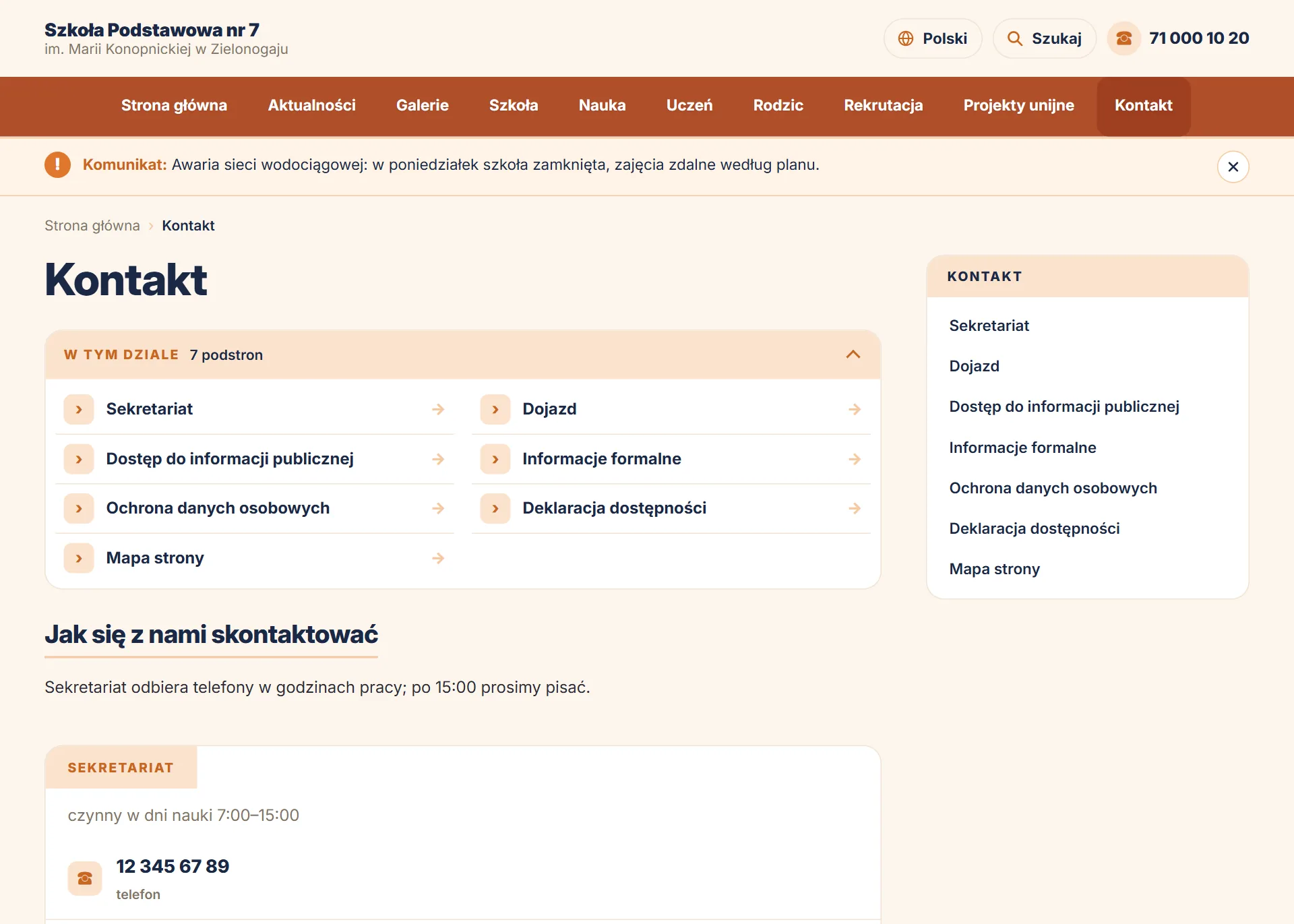Click the phone icon next to 12 345 67 89
Screen dimensions: 1294x924
[x=85, y=878]
